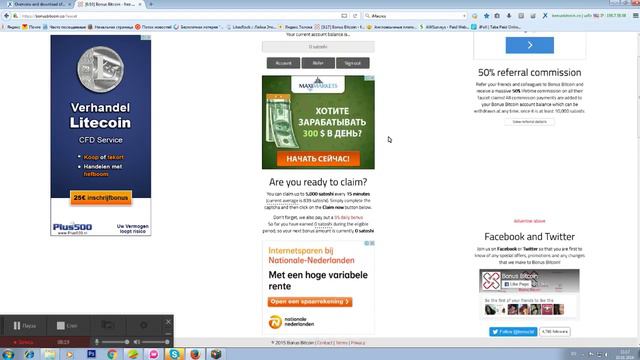Screen dimensions: 640x360
Task: Launch Internet Explorer from taskbar
Action: tap(29, 354)
